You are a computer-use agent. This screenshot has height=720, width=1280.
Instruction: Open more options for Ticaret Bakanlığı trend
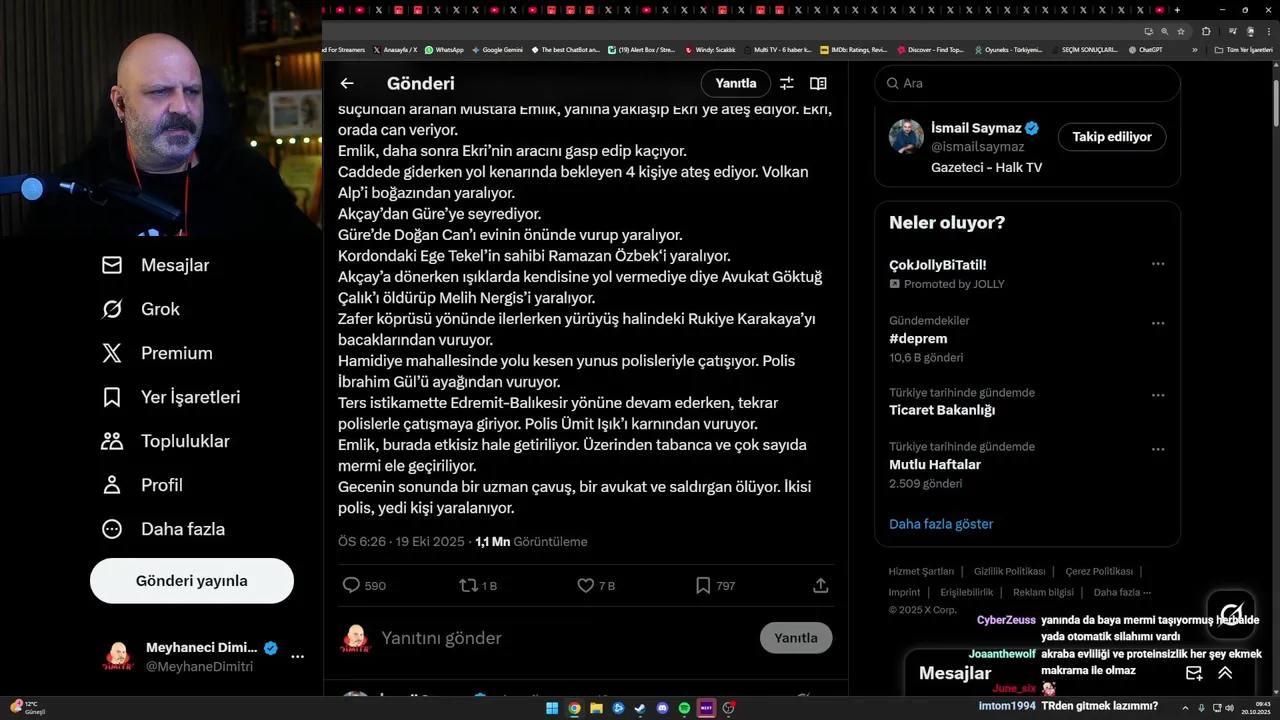pos(1158,395)
